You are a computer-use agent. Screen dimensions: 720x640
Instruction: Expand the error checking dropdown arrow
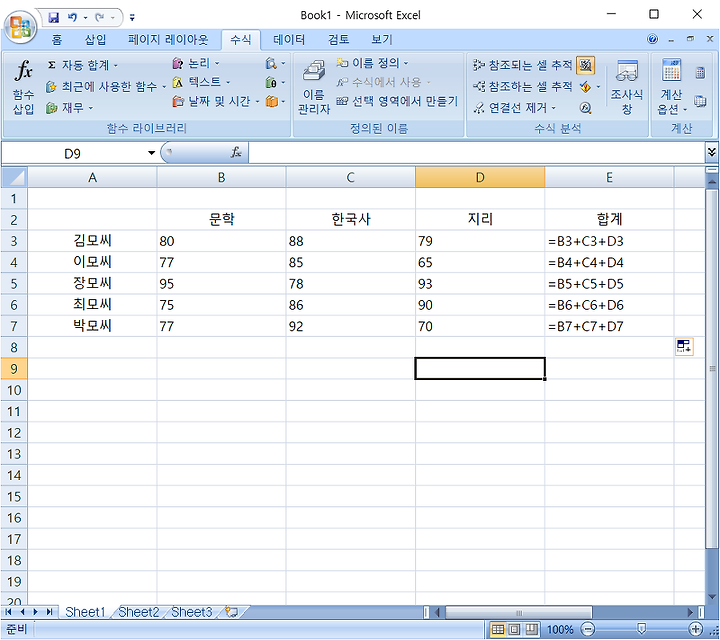coord(598,86)
